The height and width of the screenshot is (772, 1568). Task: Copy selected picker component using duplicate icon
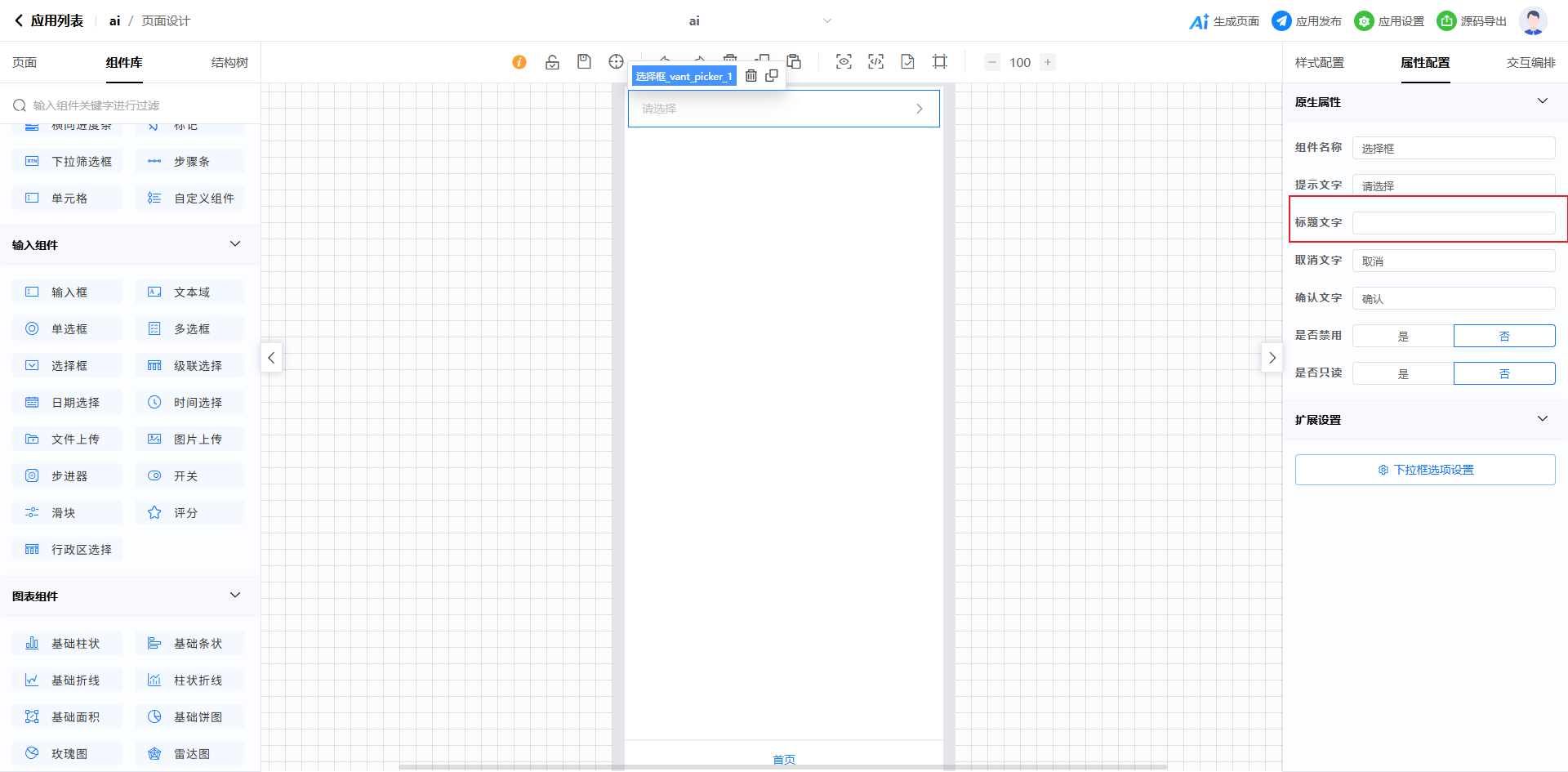pos(772,76)
